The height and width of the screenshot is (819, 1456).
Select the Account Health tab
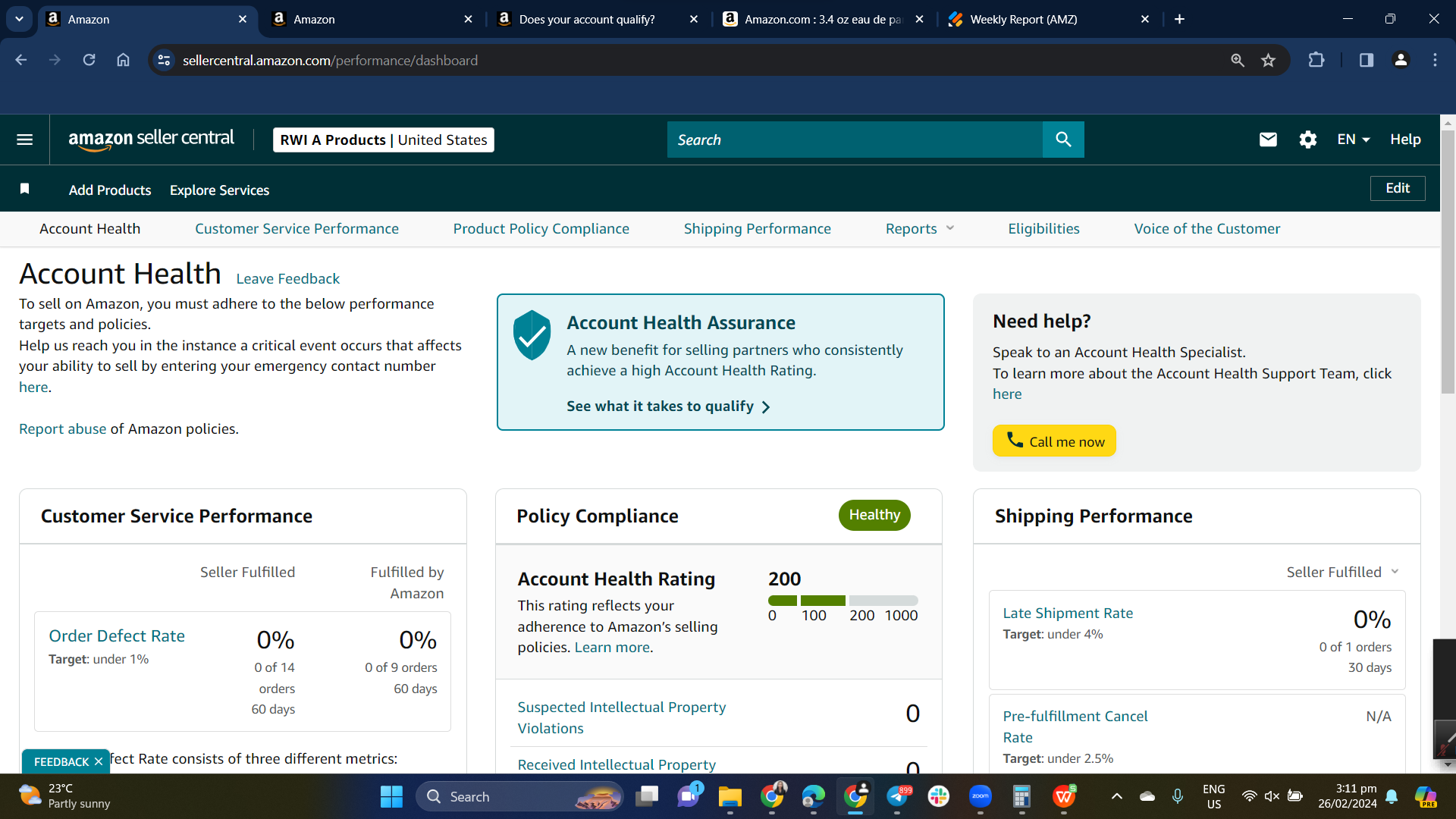(x=89, y=229)
